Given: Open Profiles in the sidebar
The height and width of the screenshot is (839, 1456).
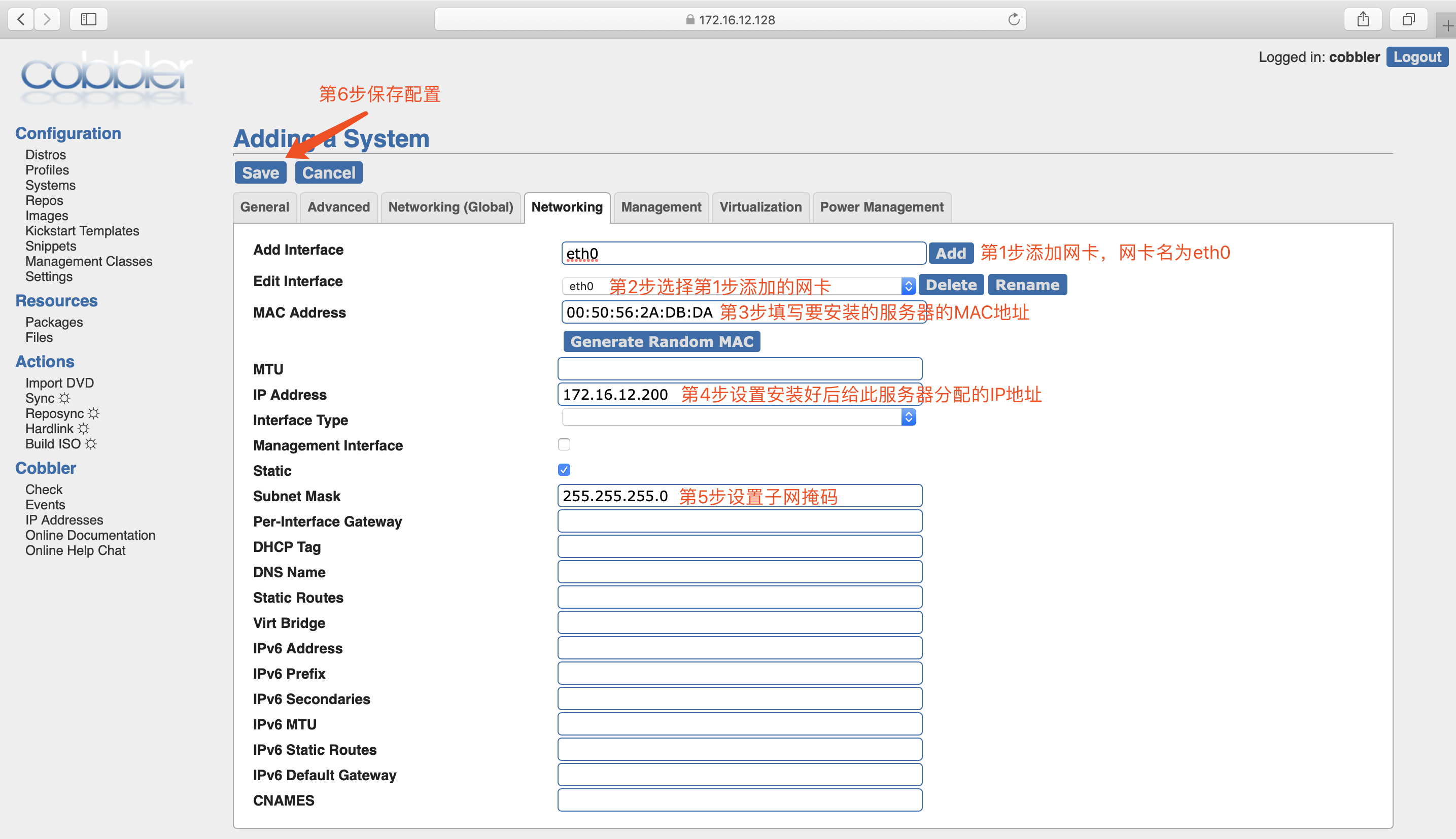Looking at the screenshot, I should tap(47, 170).
